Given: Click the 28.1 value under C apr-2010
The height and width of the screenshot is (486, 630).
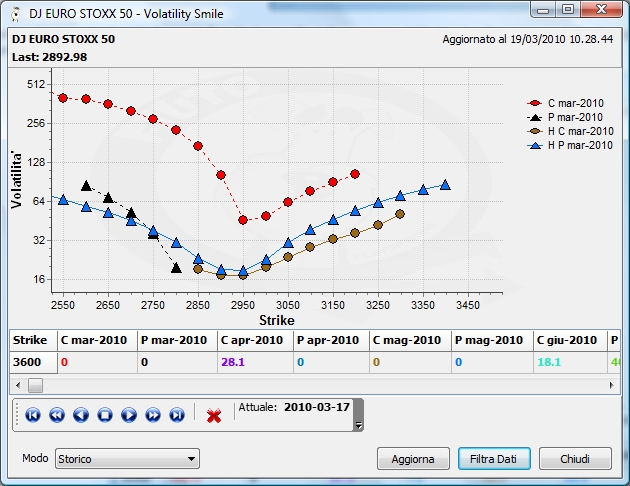Looking at the screenshot, I should pyautogui.click(x=233, y=362).
